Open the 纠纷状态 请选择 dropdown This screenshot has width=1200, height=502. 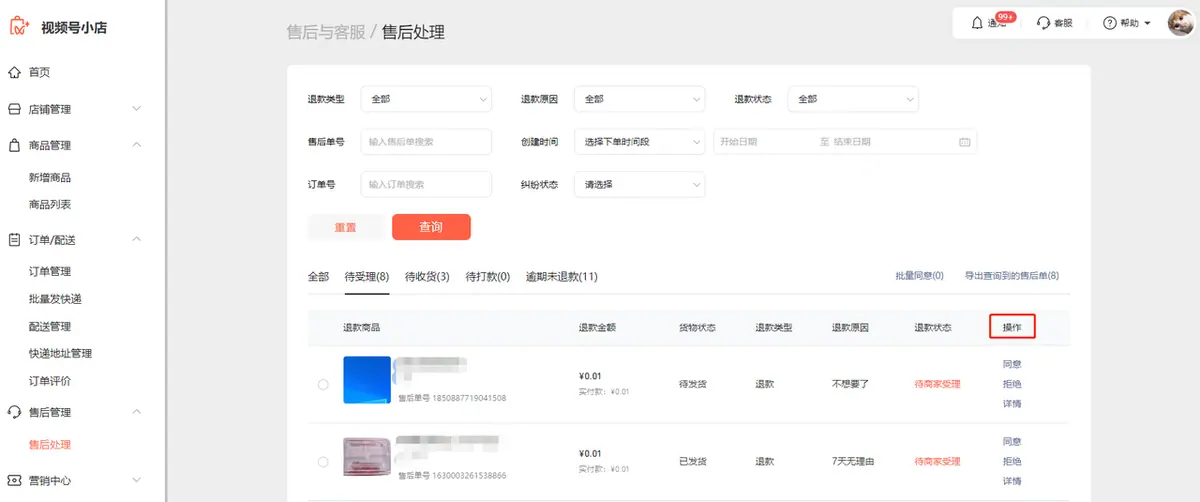coord(640,184)
